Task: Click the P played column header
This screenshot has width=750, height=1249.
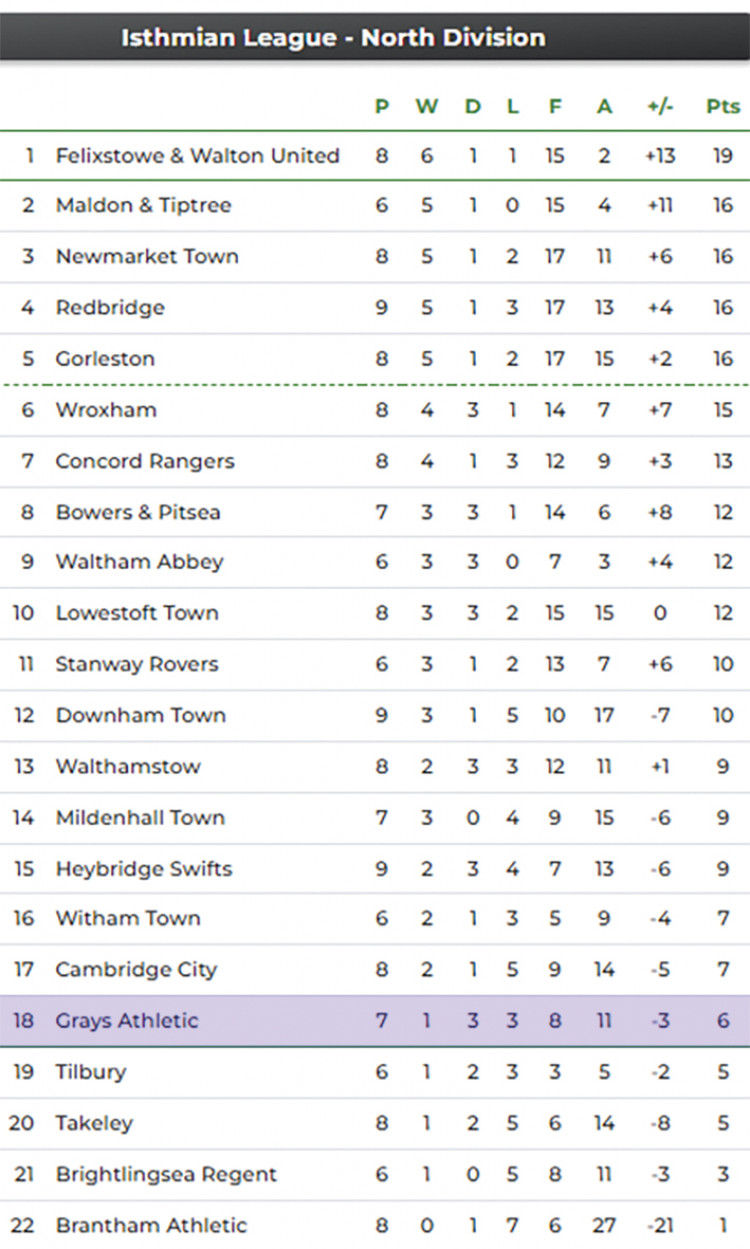Action: (381, 106)
